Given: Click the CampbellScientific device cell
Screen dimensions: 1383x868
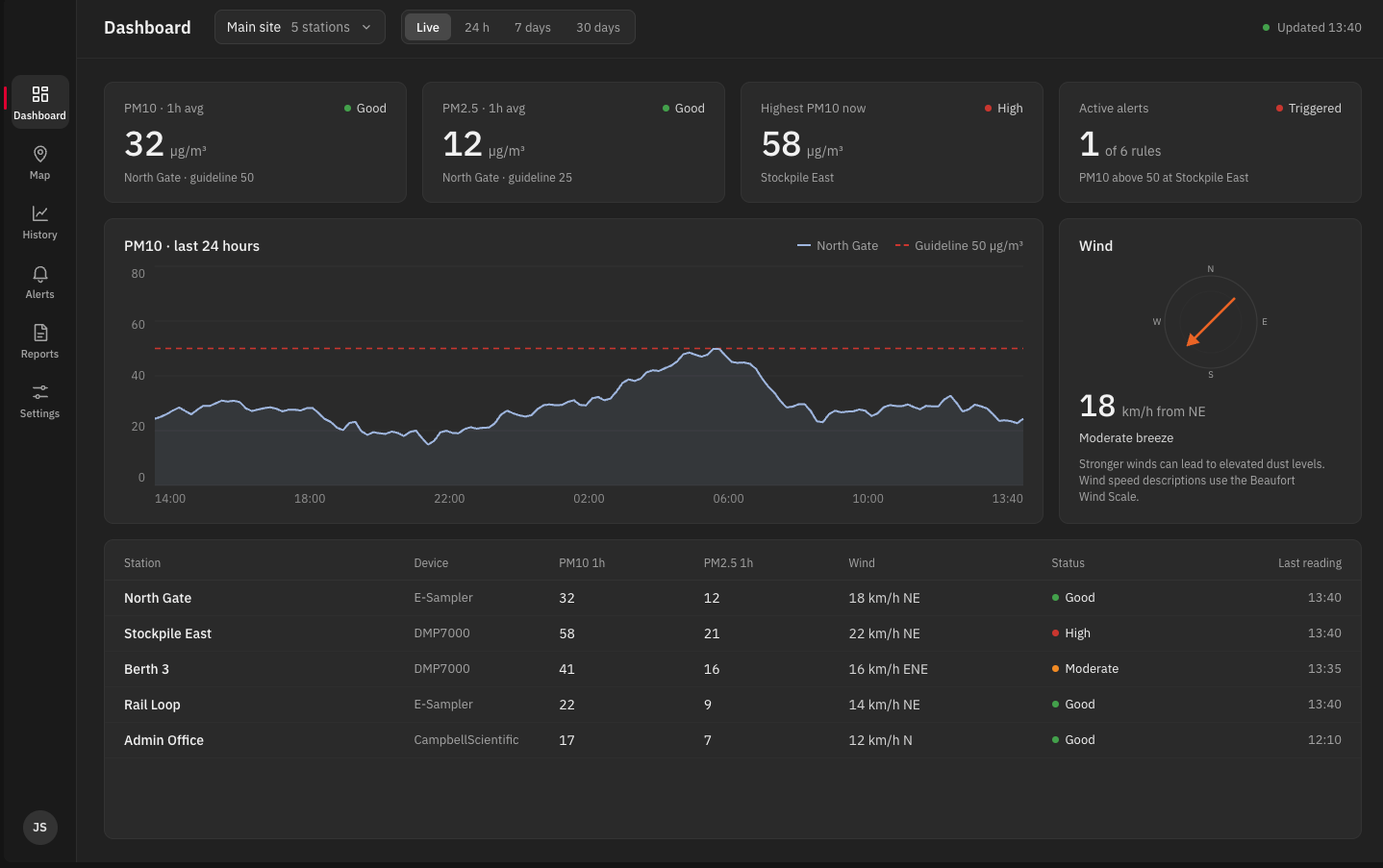Looking at the screenshot, I should pyautogui.click(x=466, y=740).
